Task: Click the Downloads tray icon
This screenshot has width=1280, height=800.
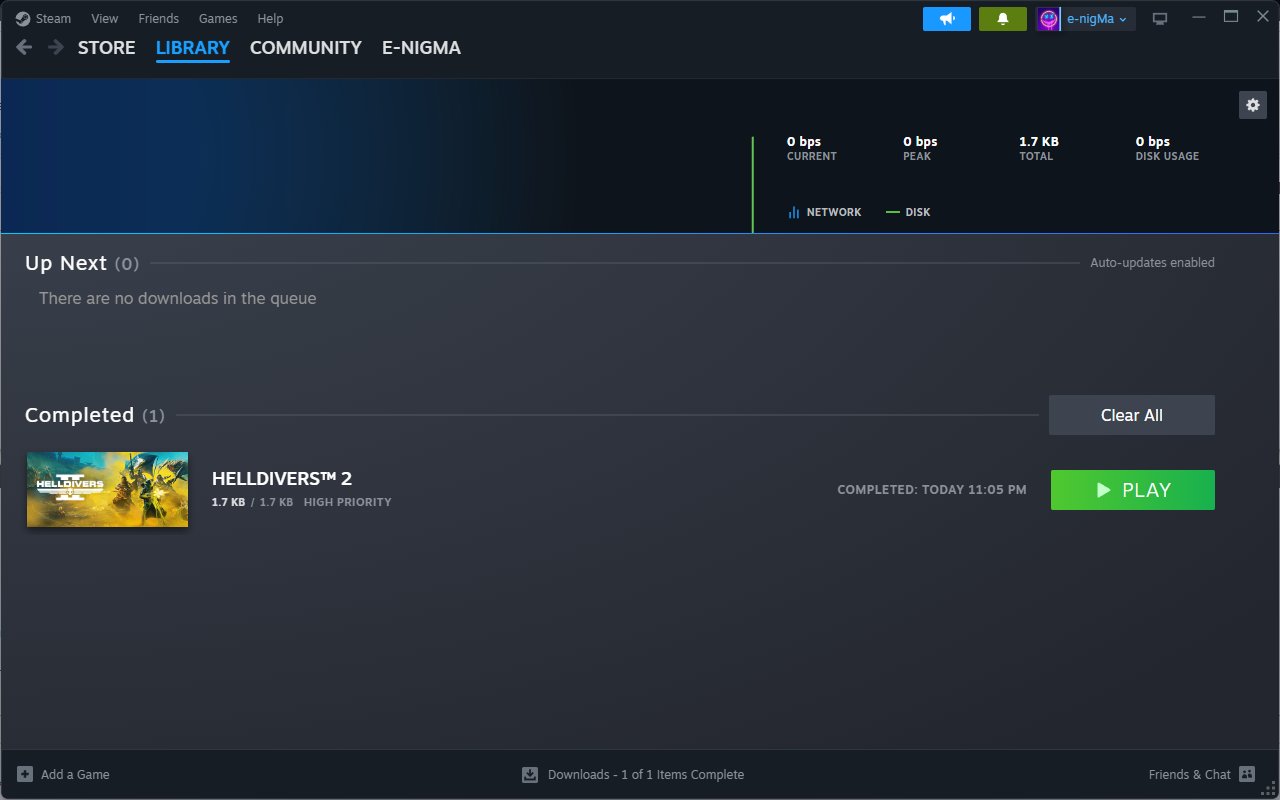Action: pos(530,774)
